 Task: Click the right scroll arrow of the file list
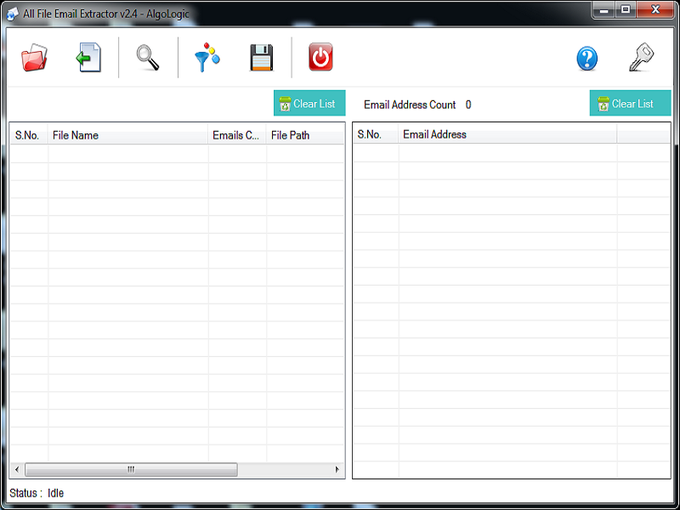click(x=337, y=469)
